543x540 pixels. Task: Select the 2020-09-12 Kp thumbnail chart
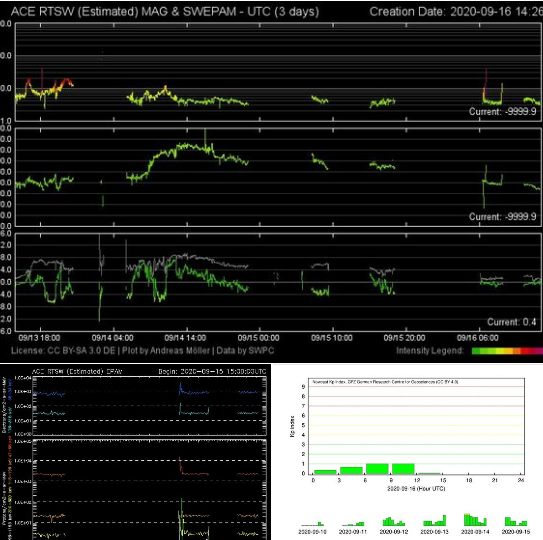[393, 521]
